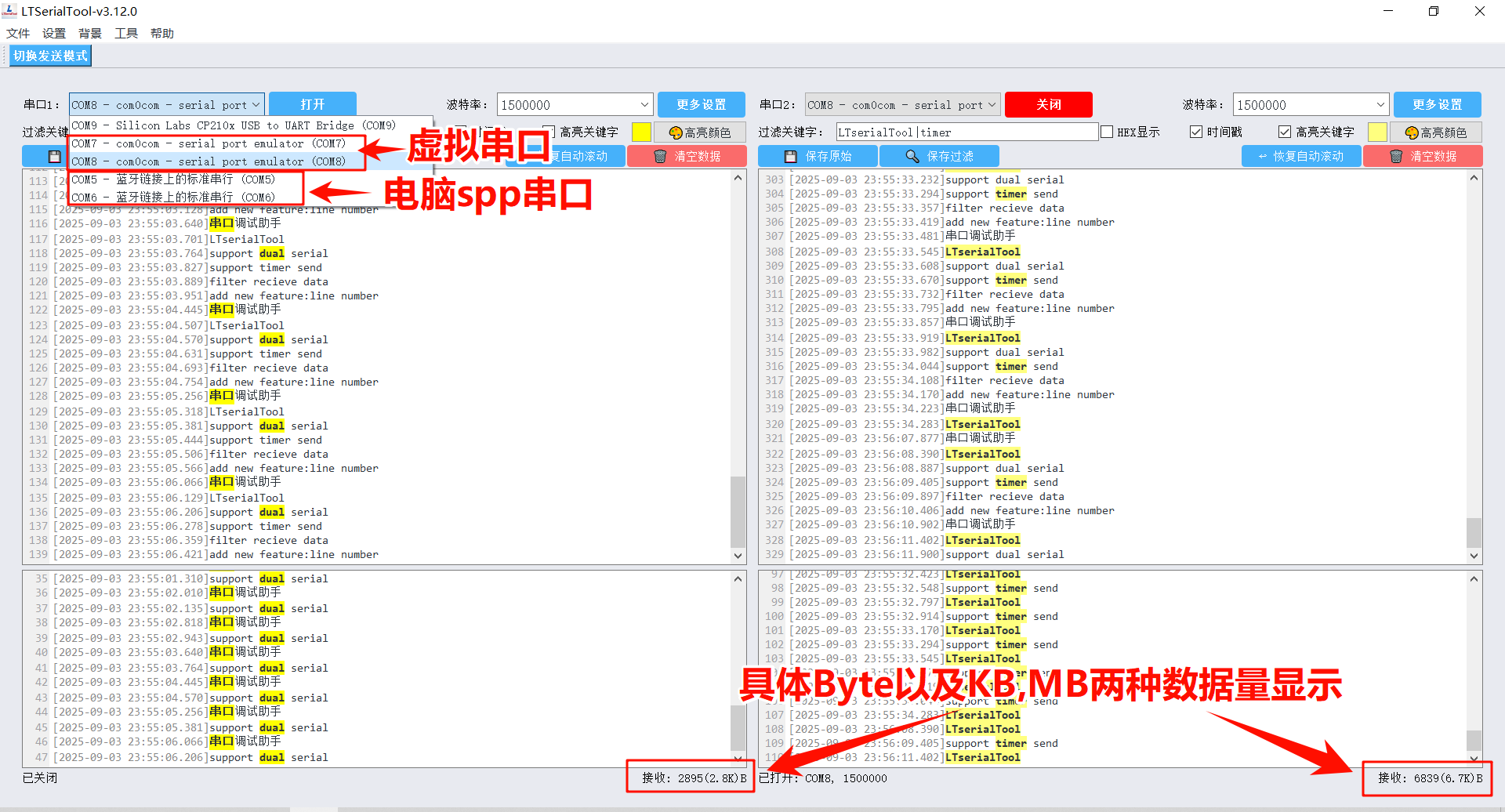The image size is (1505, 812).
Task: Toggle right panel 时间戳 checkbox
Action: point(1196,132)
